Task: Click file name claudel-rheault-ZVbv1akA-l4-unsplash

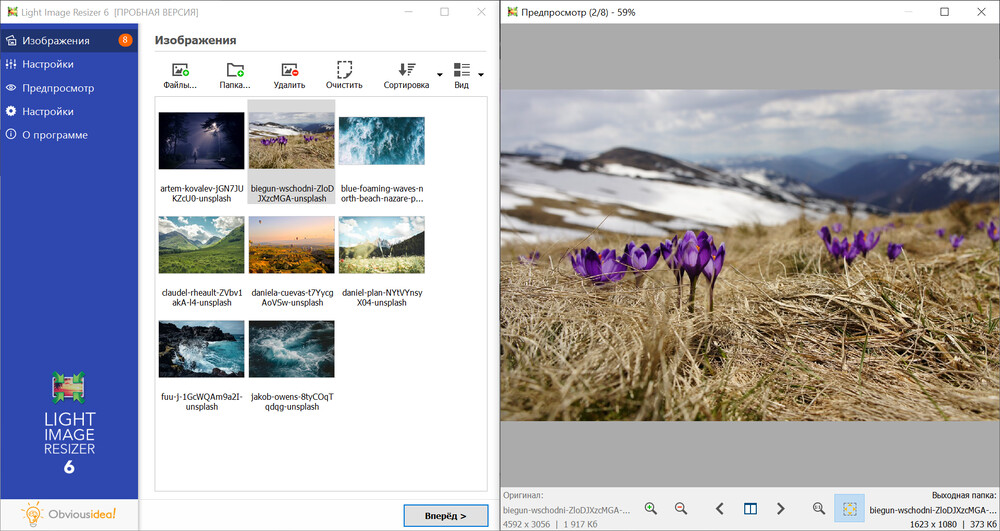Action: (201, 298)
